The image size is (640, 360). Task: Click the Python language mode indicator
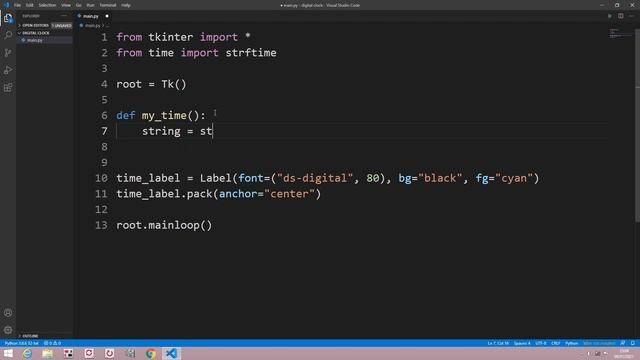pos(571,343)
